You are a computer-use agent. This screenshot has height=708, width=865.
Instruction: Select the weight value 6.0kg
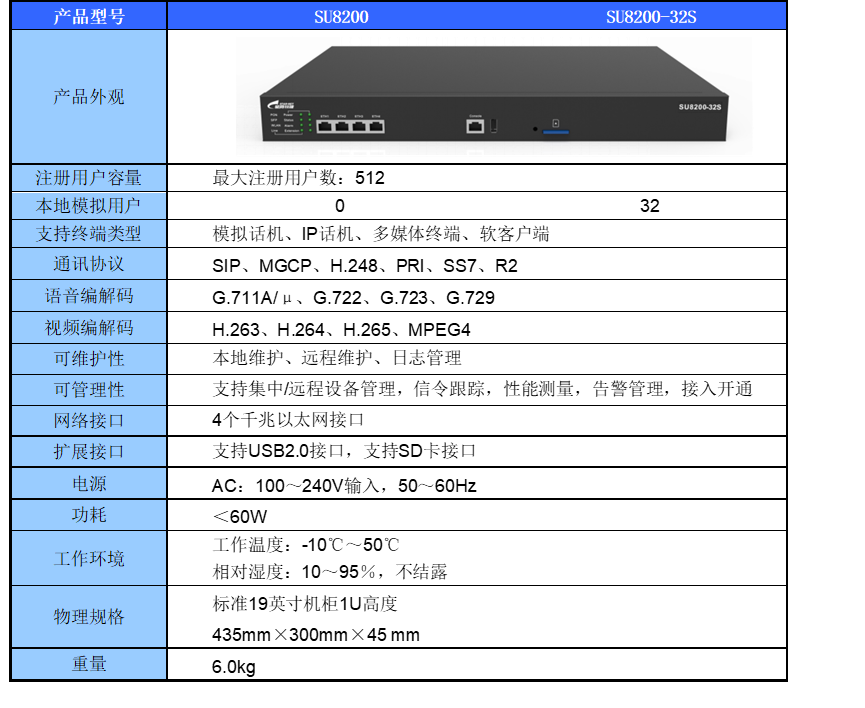pyautogui.click(x=234, y=667)
